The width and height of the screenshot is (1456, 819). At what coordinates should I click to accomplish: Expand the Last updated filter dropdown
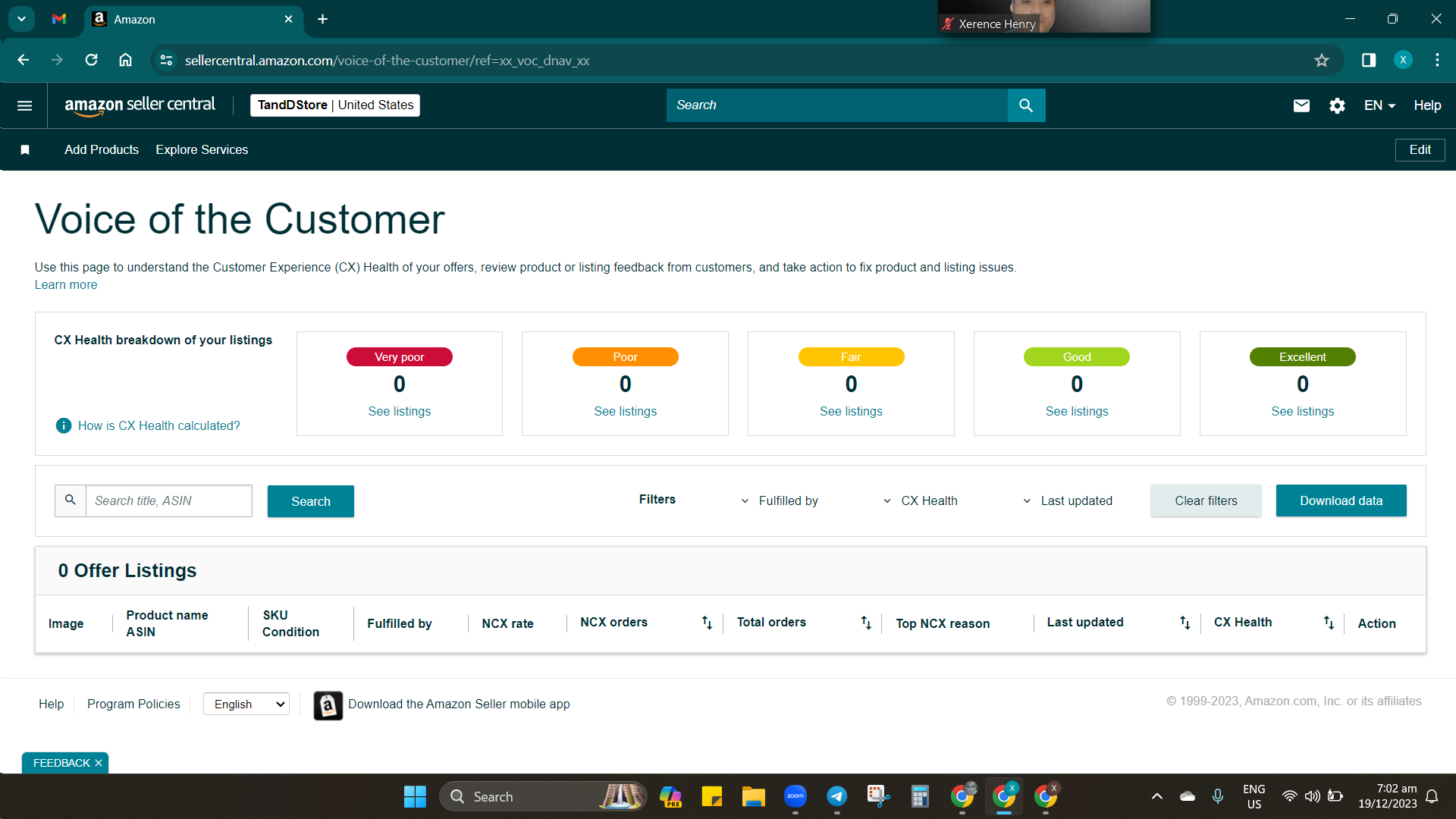point(1068,500)
